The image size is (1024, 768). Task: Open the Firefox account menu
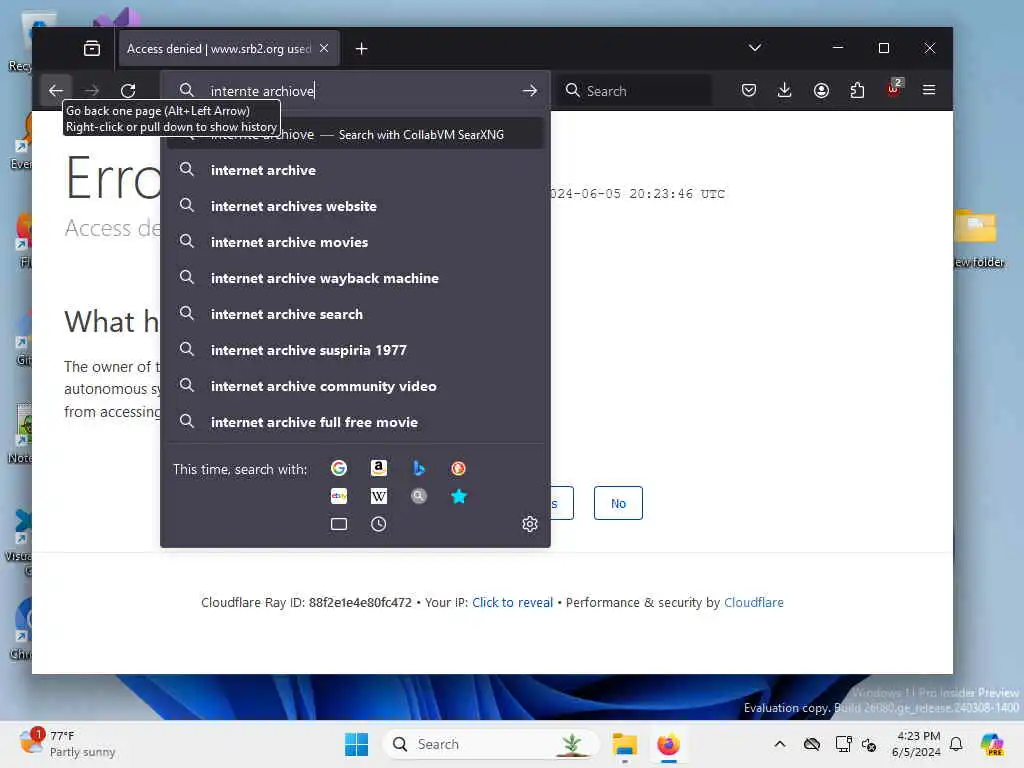821,90
